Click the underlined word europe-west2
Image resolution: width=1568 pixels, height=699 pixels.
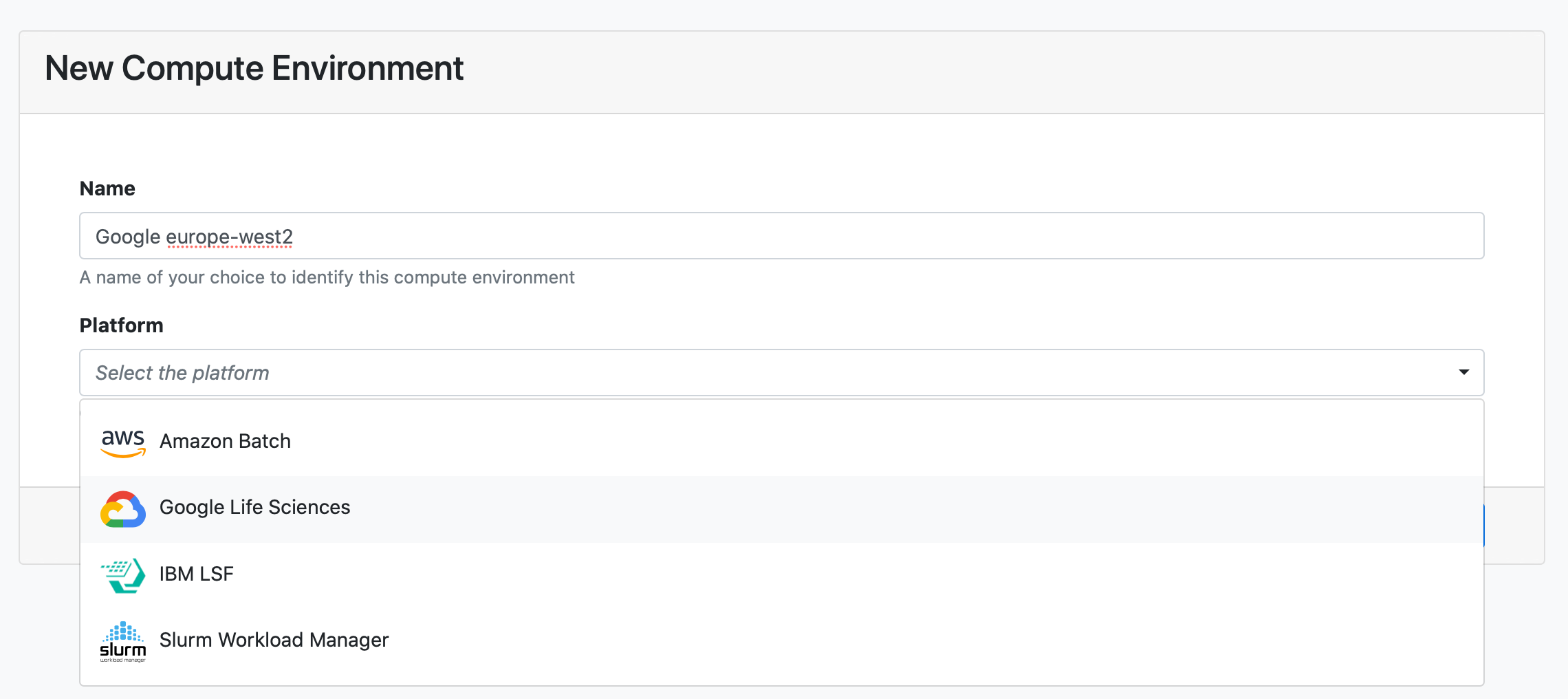click(229, 237)
